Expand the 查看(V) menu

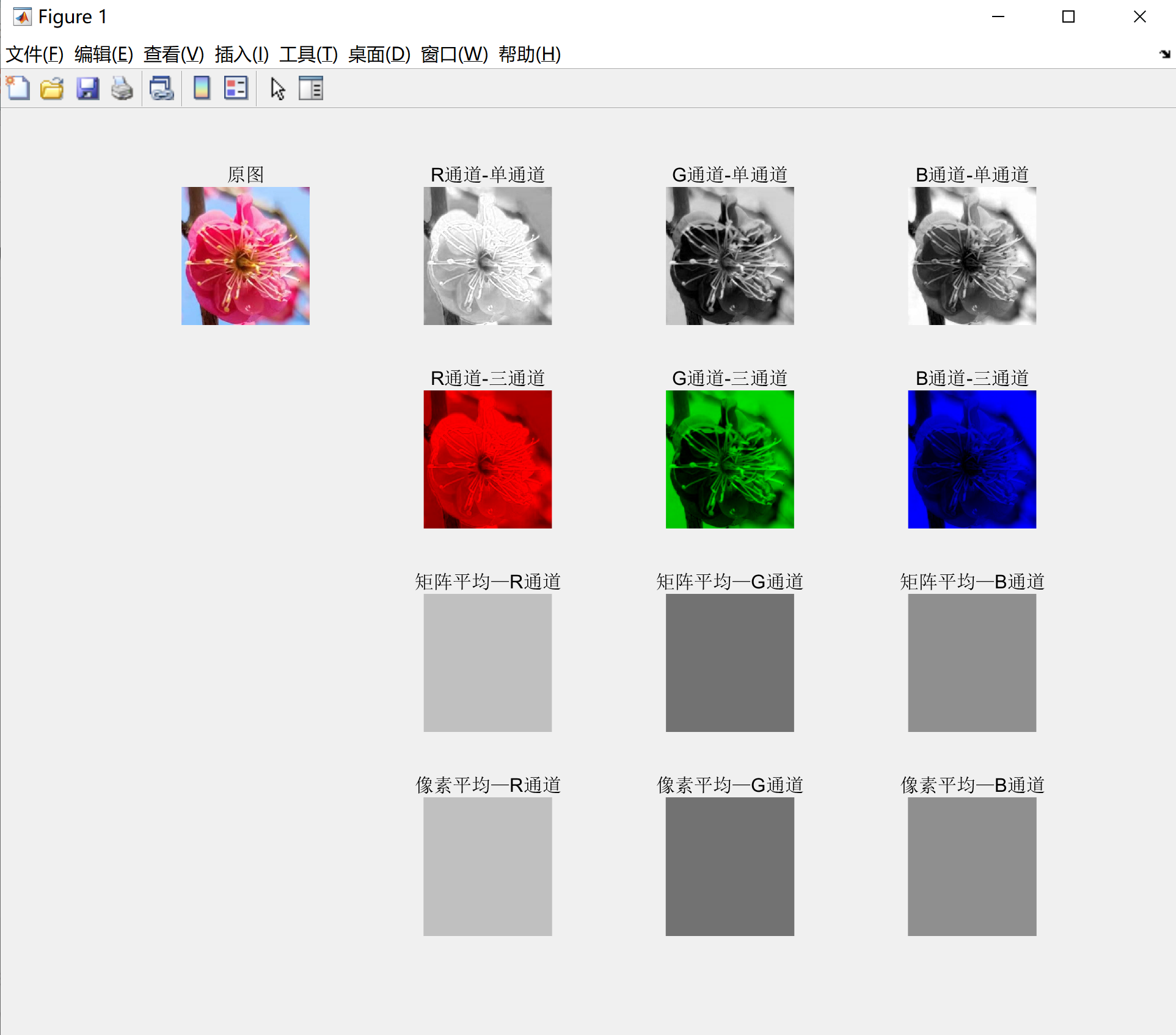click(x=173, y=54)
